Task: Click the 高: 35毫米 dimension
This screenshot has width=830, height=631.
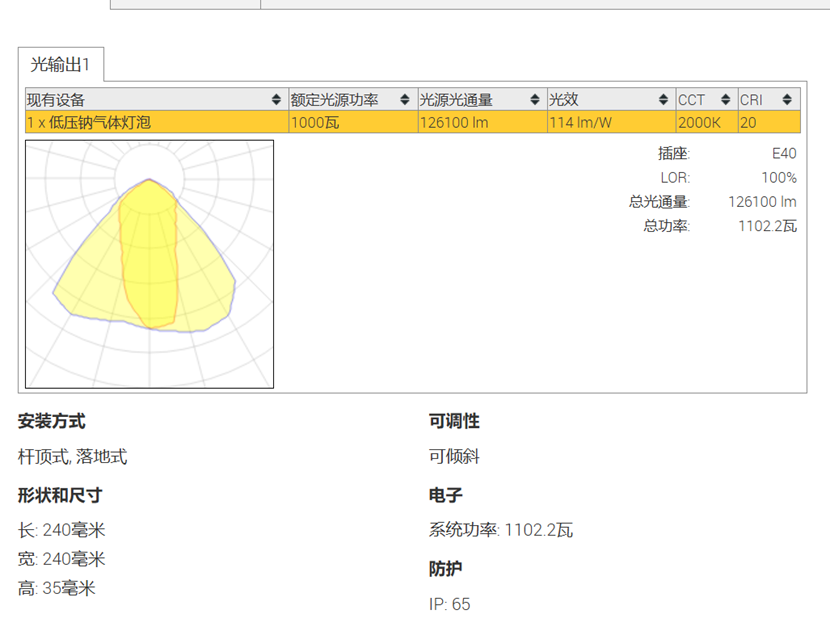Action: click(x=57, y=588)
